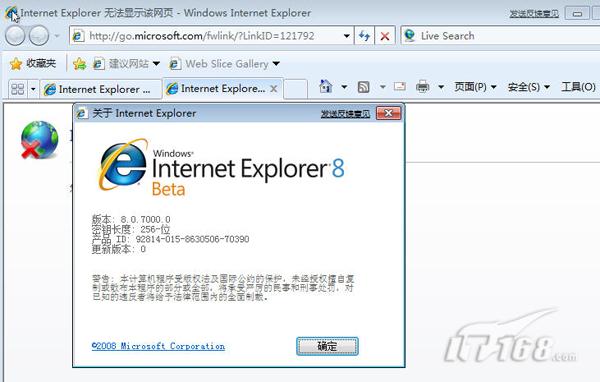The image size is (600, 382).
Task: Click the IE icon in window title bar
Action: click(11, 13)
